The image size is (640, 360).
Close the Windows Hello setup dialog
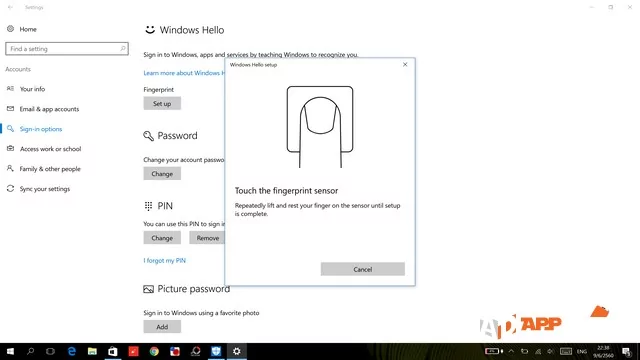(405, 64)
